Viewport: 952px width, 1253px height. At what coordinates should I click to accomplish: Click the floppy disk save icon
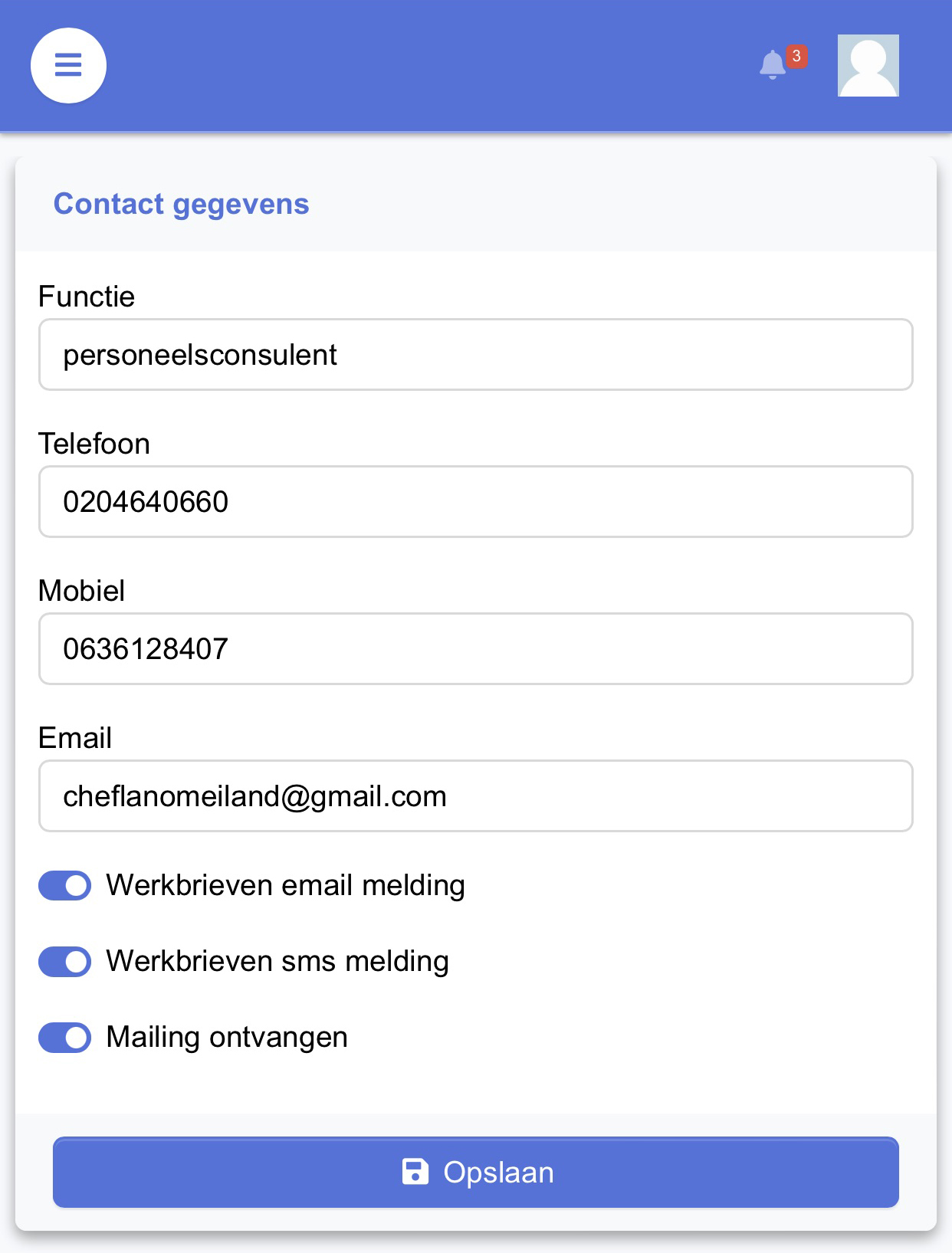pos(415,1172)
